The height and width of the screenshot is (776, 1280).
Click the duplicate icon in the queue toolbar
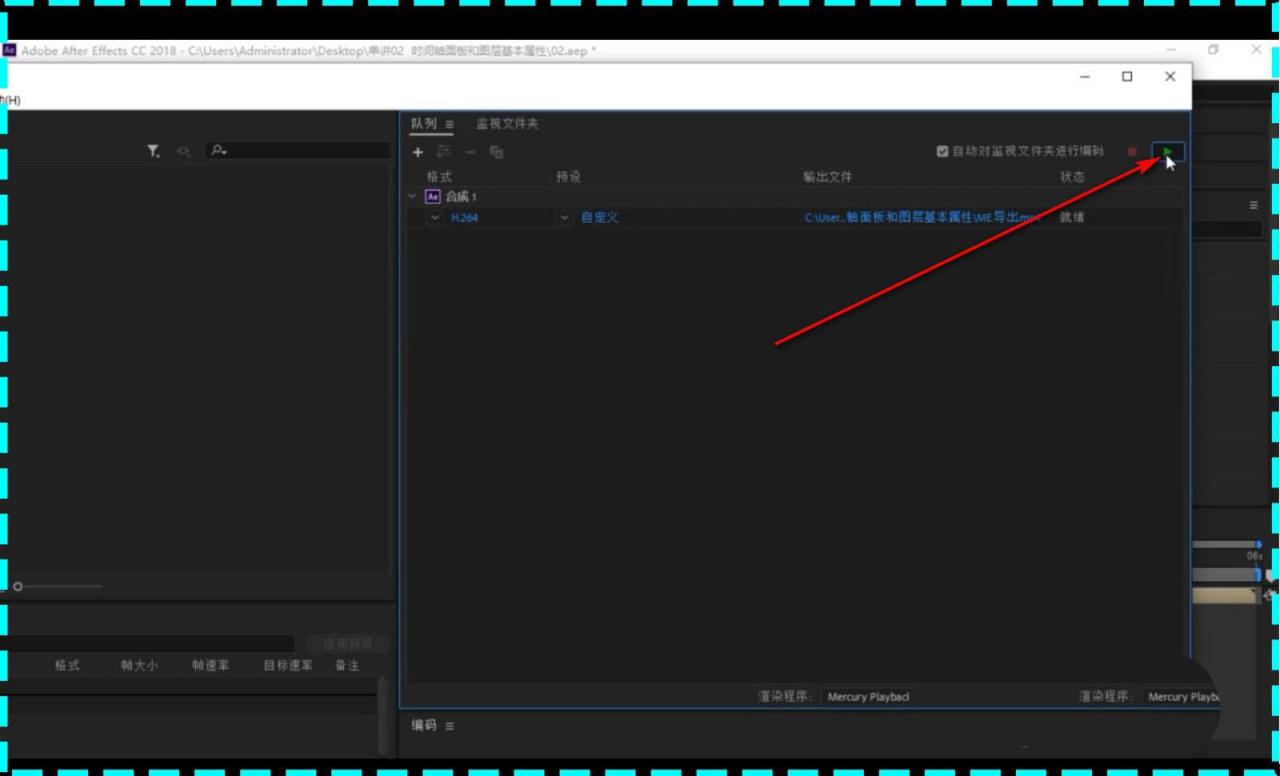tap(497, 152)
